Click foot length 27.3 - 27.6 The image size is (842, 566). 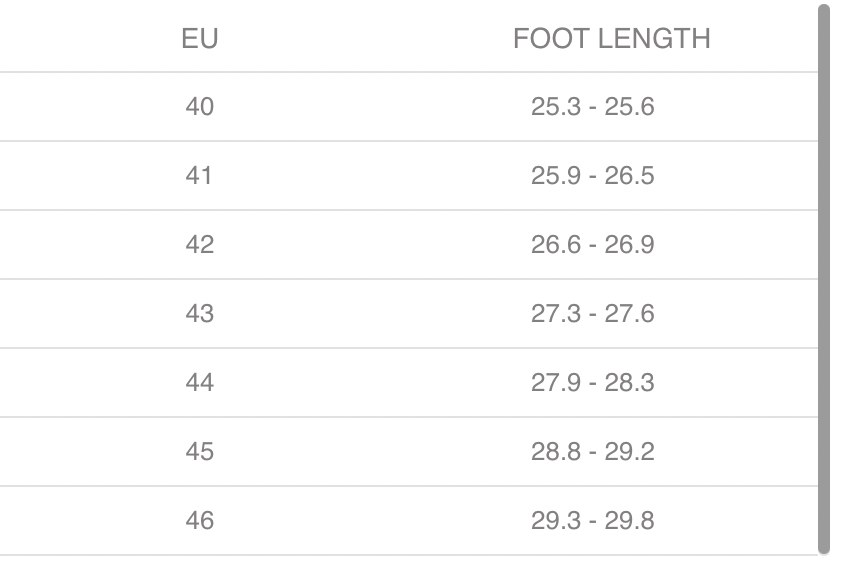pos(592,314)
